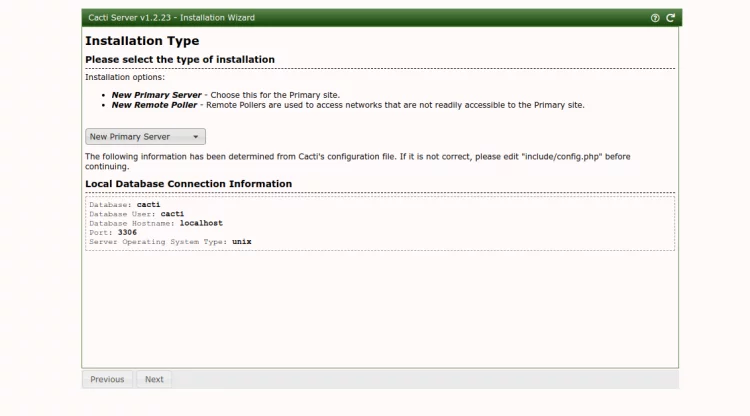The image size is (750, 416).
Task: Click the refresh icon in wizard header
Action: point(670,18)
